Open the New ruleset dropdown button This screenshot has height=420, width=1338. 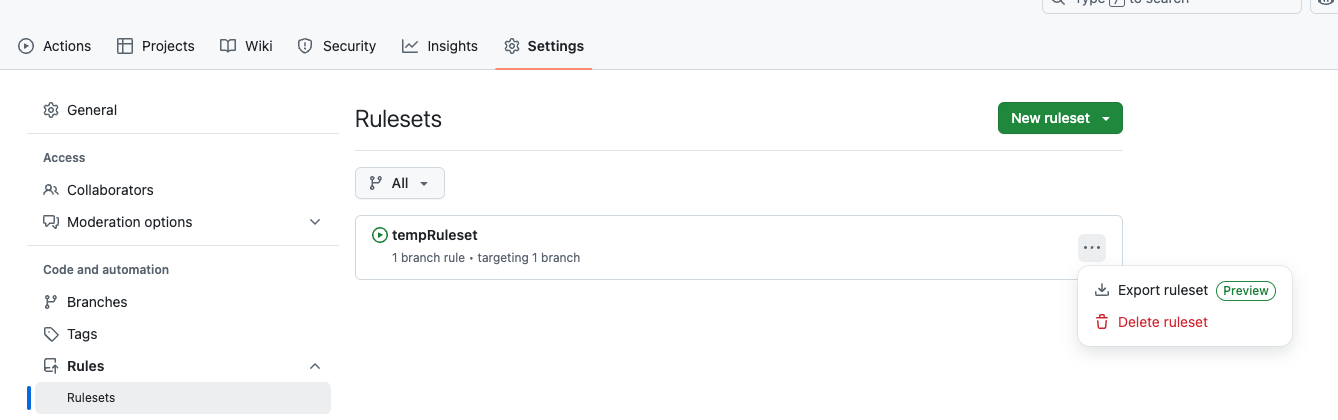pyautogui.click(x=1060, y=118)
